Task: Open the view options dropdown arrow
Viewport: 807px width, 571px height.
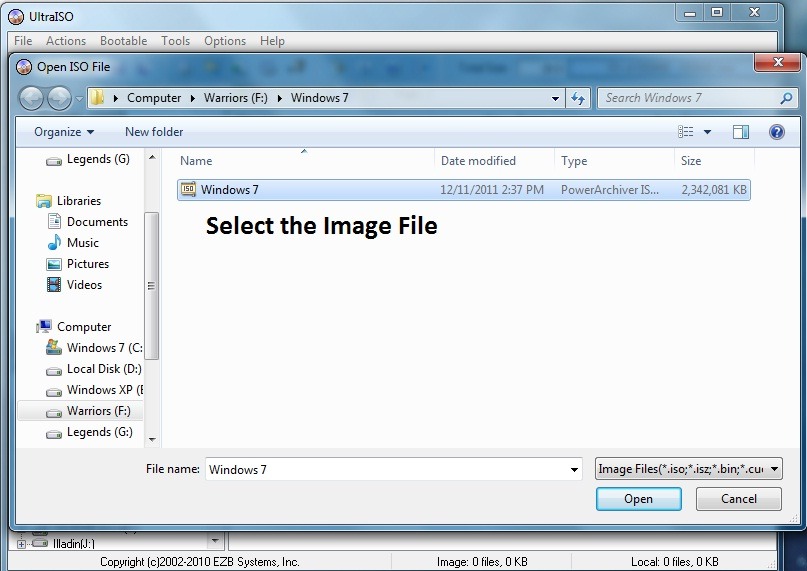Action: [707, 132]
